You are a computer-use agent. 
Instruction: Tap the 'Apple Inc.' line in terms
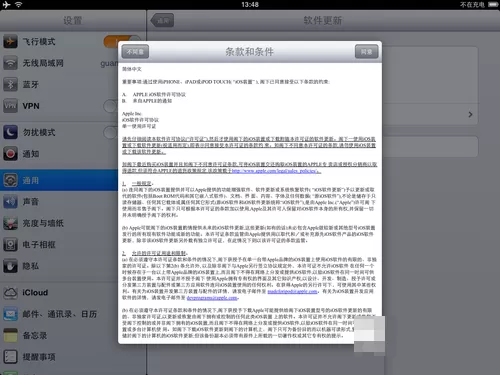pyautogui.click(x=132, y=114)
